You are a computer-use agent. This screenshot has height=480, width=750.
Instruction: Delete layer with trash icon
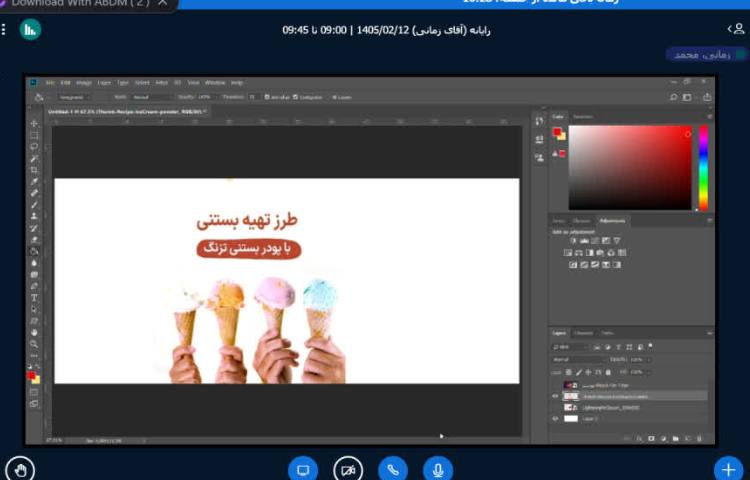point(699,438)
